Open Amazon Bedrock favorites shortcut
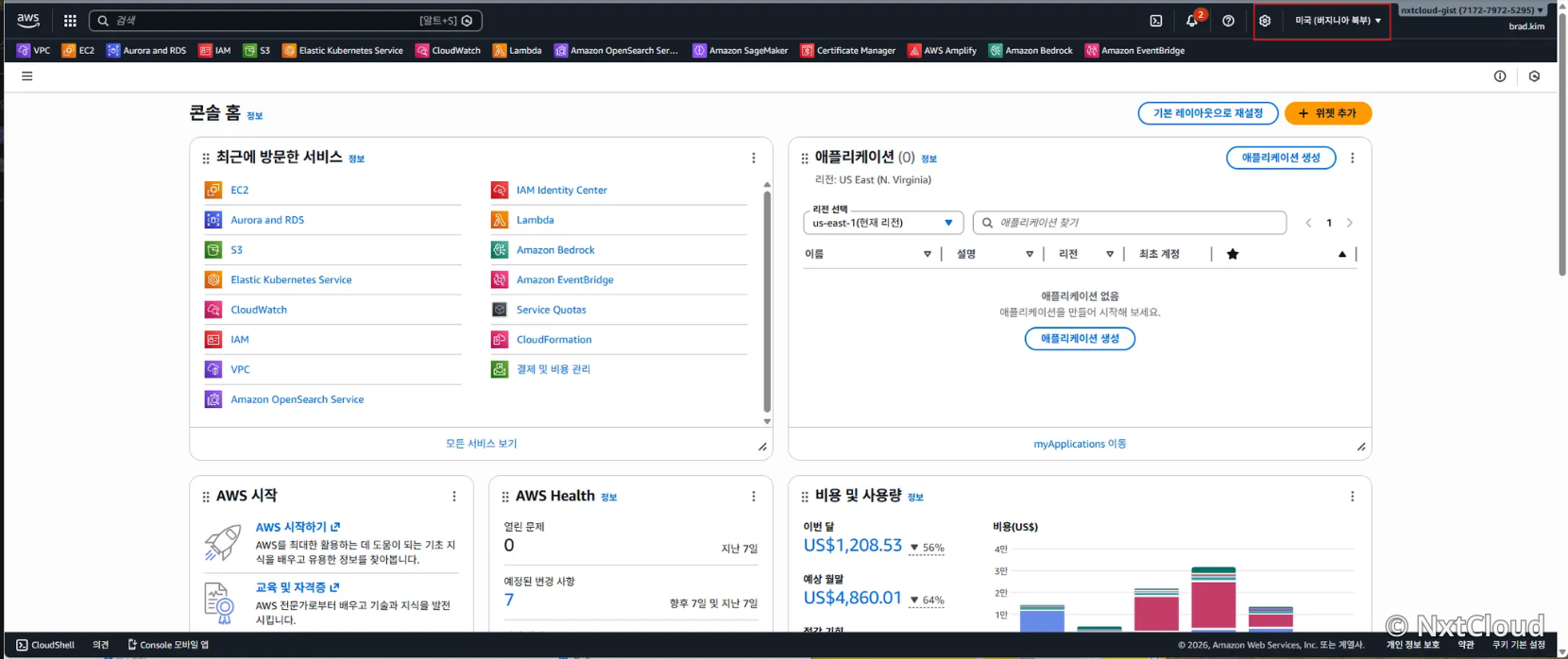The width and height of the screenshot is (1568, 659). [1031, 50]
